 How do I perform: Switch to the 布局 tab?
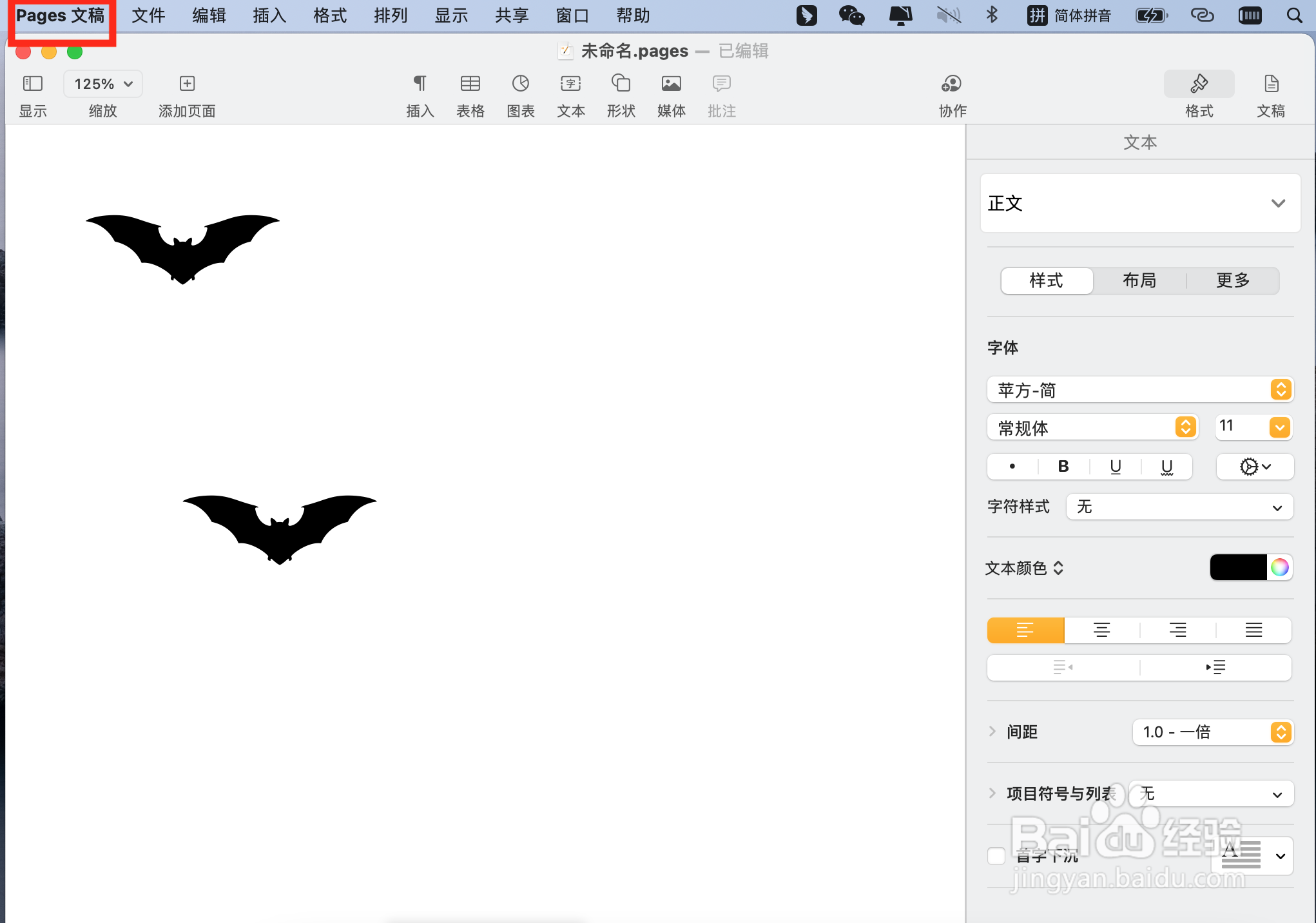coord(1139,280)
